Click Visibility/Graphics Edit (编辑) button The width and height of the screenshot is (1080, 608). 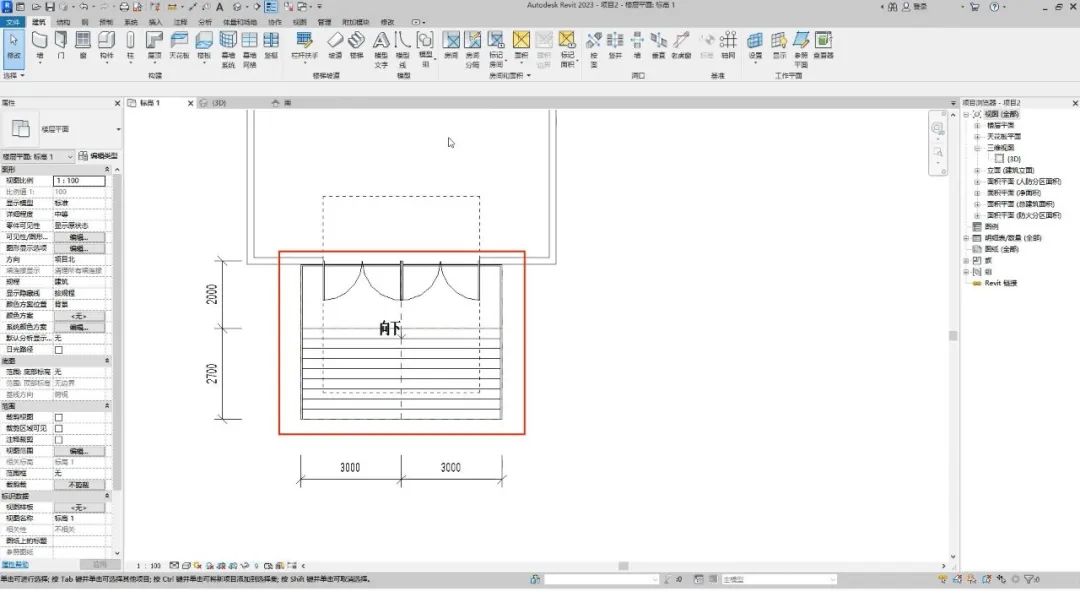pyautogui.click(x=79, y=237)
